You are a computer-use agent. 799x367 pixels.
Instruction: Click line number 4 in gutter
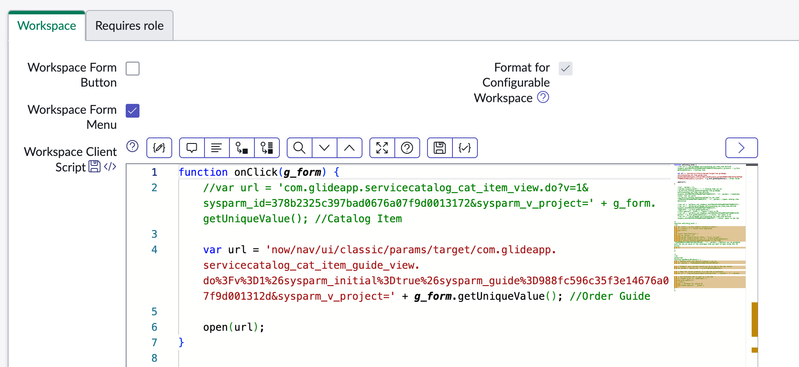(154, 249)
